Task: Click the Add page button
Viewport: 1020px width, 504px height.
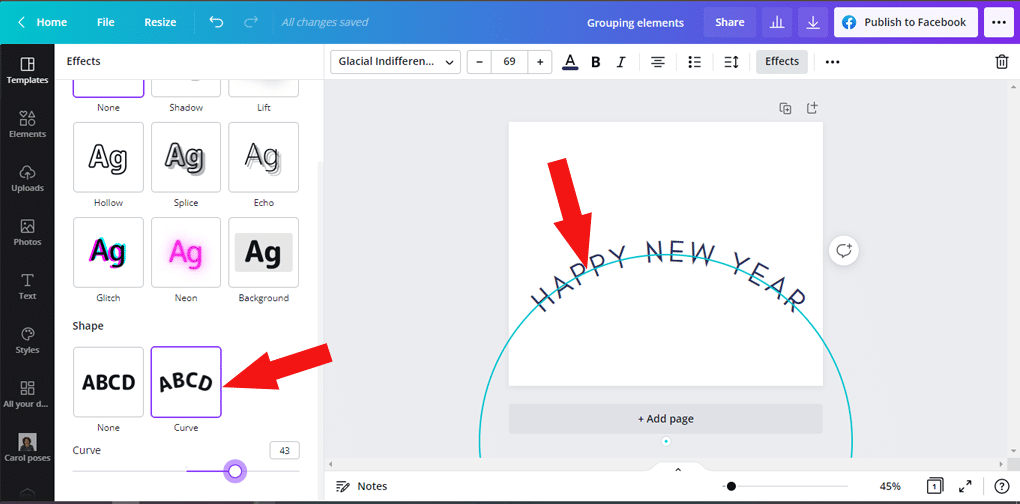Action: pos(665,419)
